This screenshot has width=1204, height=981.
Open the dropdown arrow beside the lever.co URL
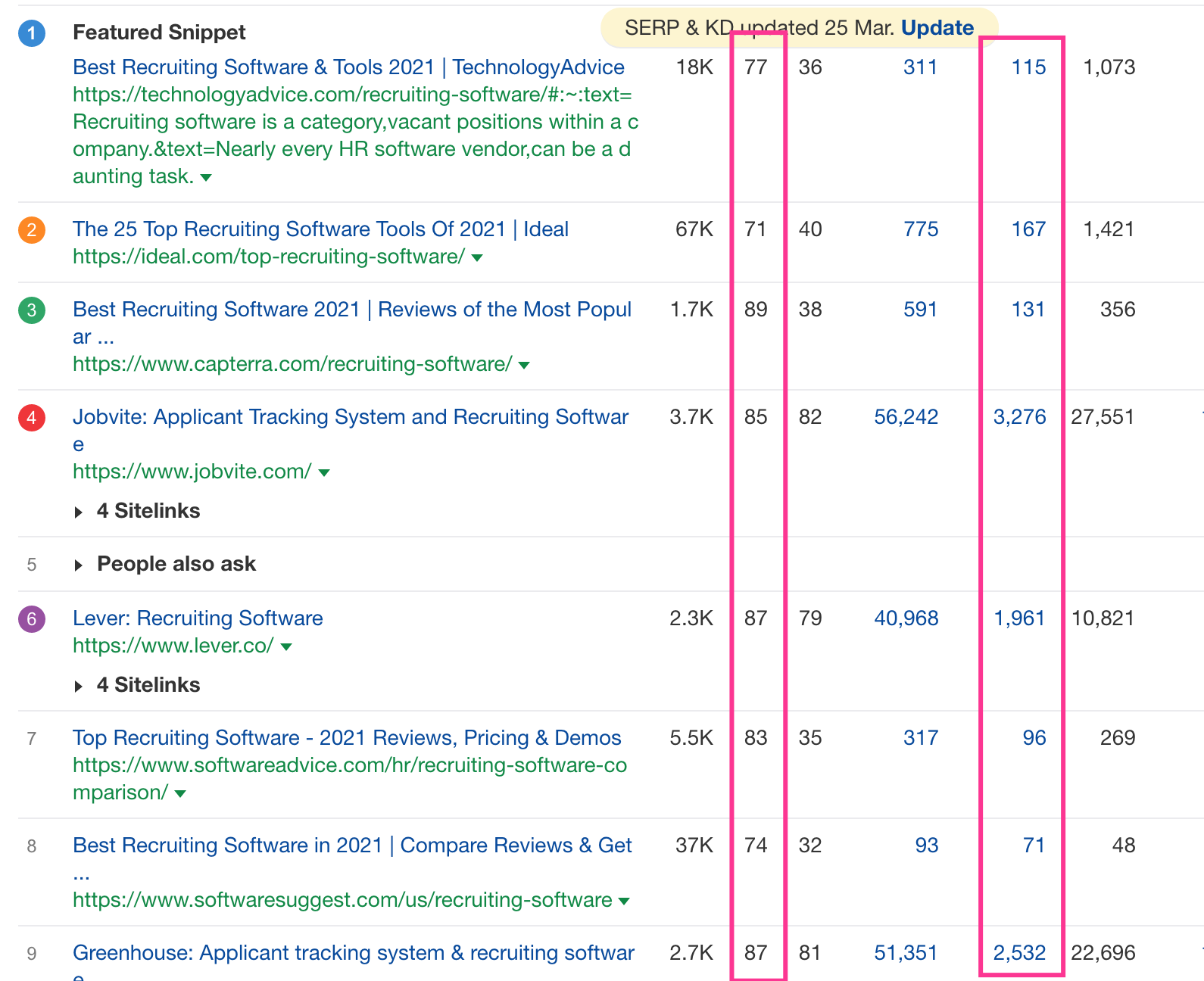[x=286, y=647]
